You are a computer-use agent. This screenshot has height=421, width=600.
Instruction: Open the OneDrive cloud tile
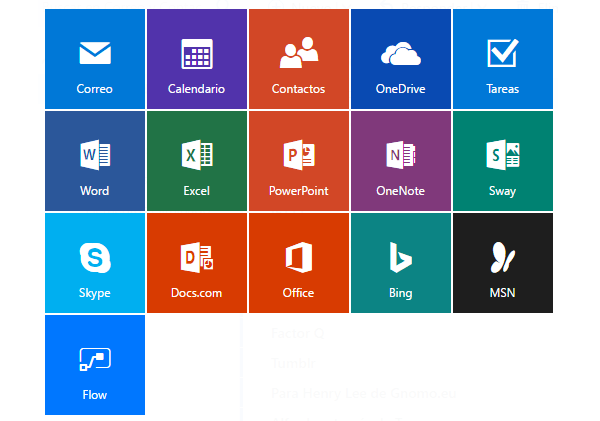point(401,59)
